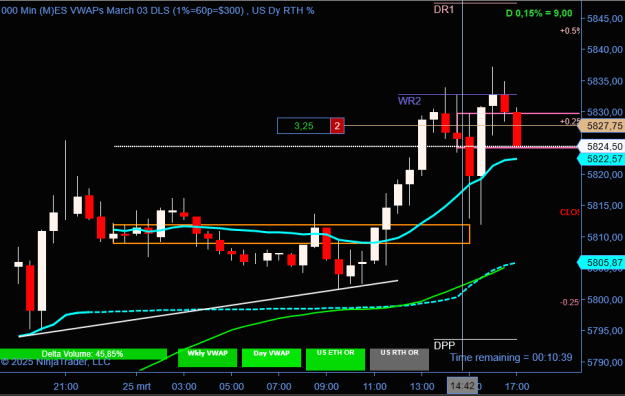Image resolution: width=625 pixels, height=396 pixels.
Task: Click the 03:00 time axis label
Action: [x=184, y=386]
